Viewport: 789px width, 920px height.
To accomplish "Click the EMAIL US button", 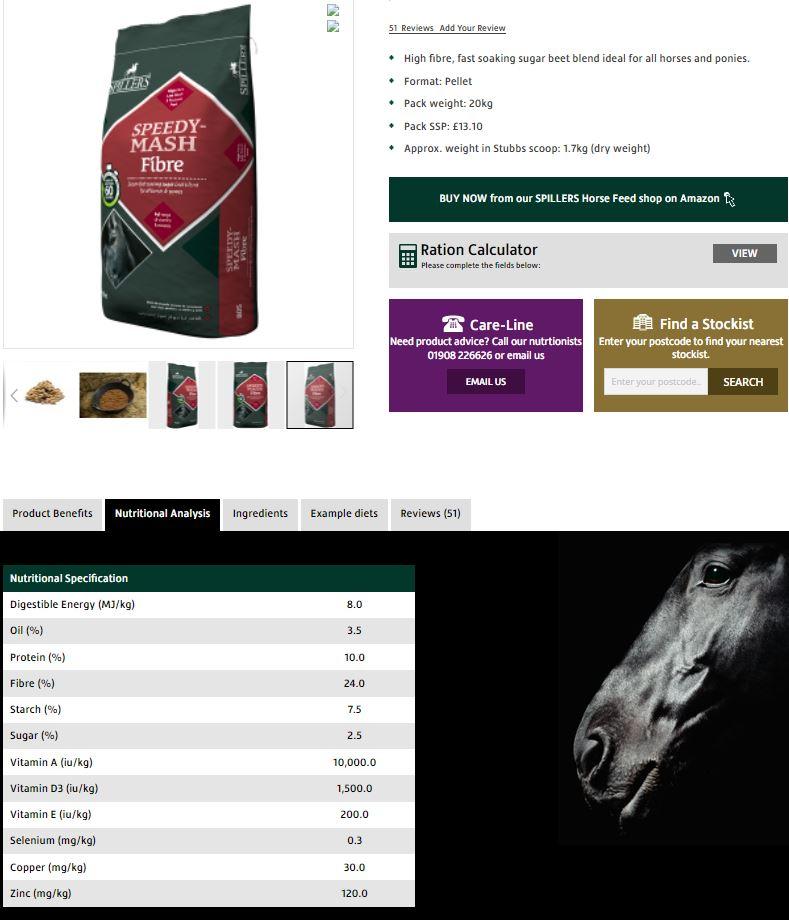I will tap(486, 382).
